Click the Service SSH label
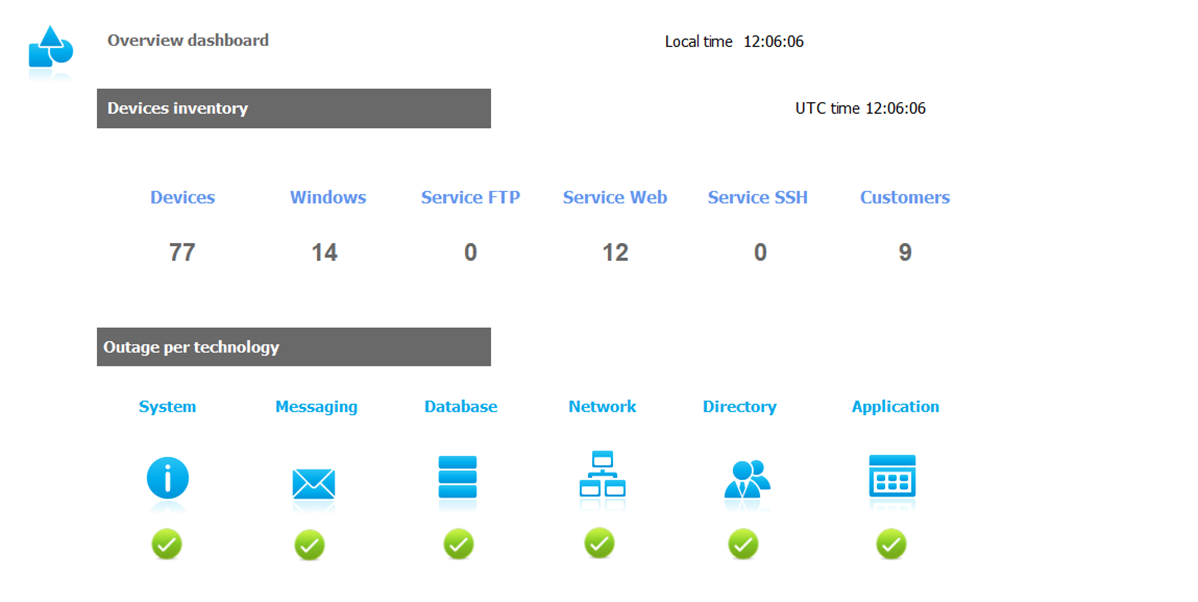 click(758, 198)
